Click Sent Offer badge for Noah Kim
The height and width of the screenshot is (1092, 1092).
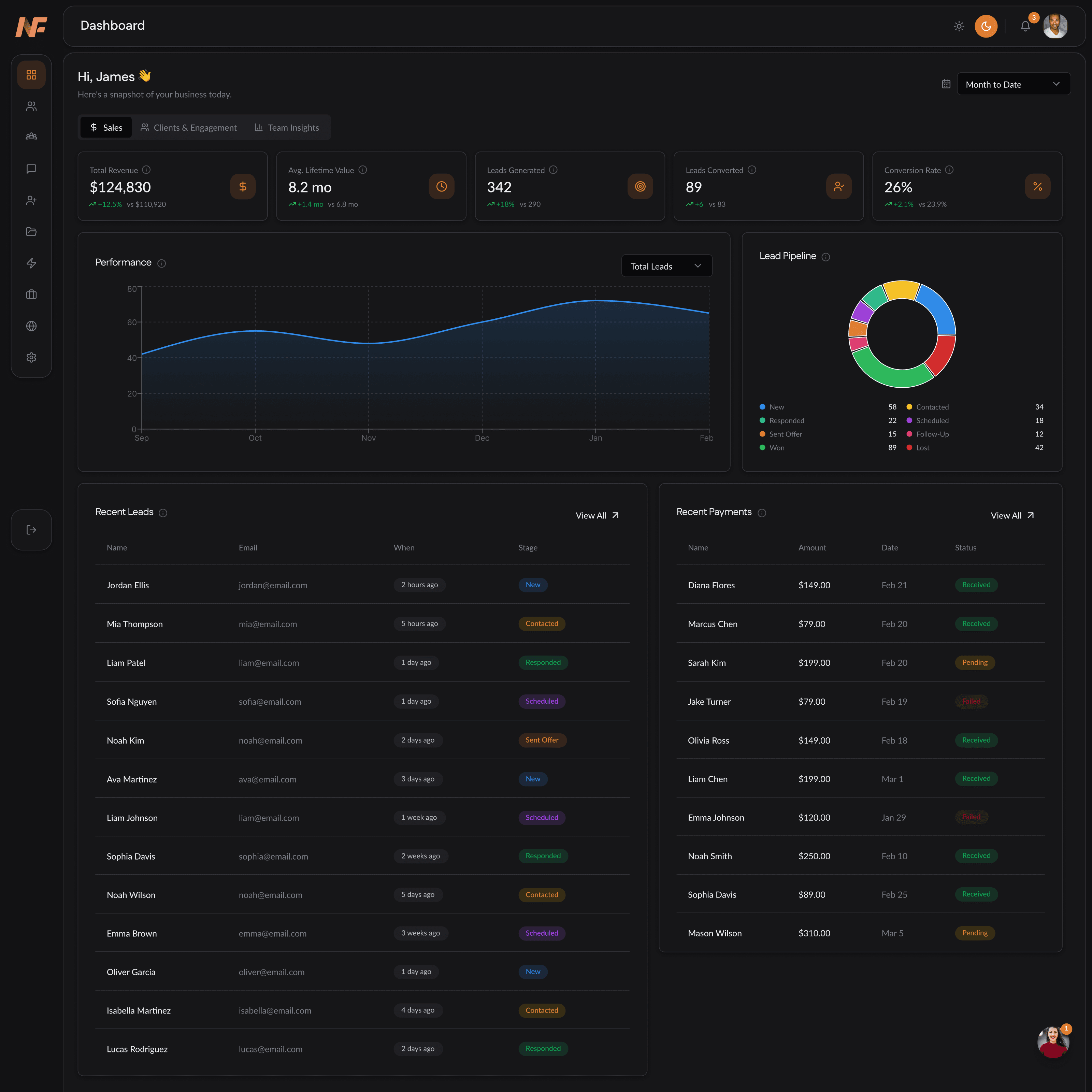[542, 740]
